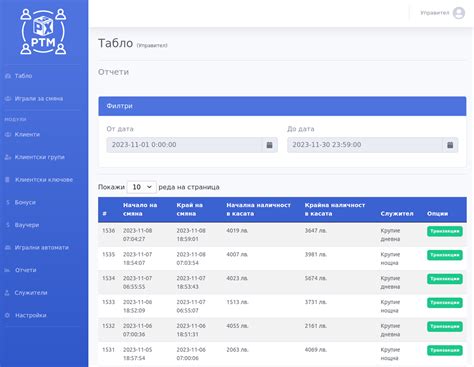Click the Игрални автомати sidebar icon
The width and height of the screenshot is (474, 367).
[x=8, y=247]
